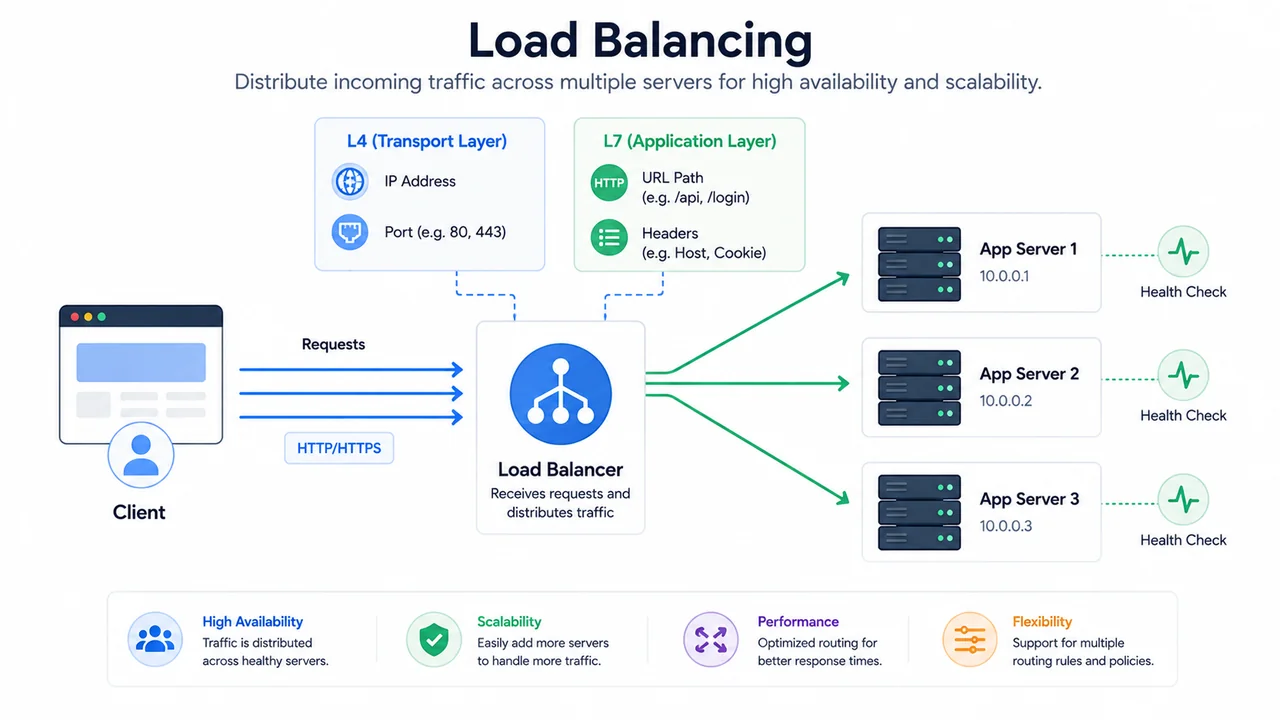Click the IP address 10.0.0.2
Viewport: 1280px width, 720px height.
click(x=1005, y=401)
